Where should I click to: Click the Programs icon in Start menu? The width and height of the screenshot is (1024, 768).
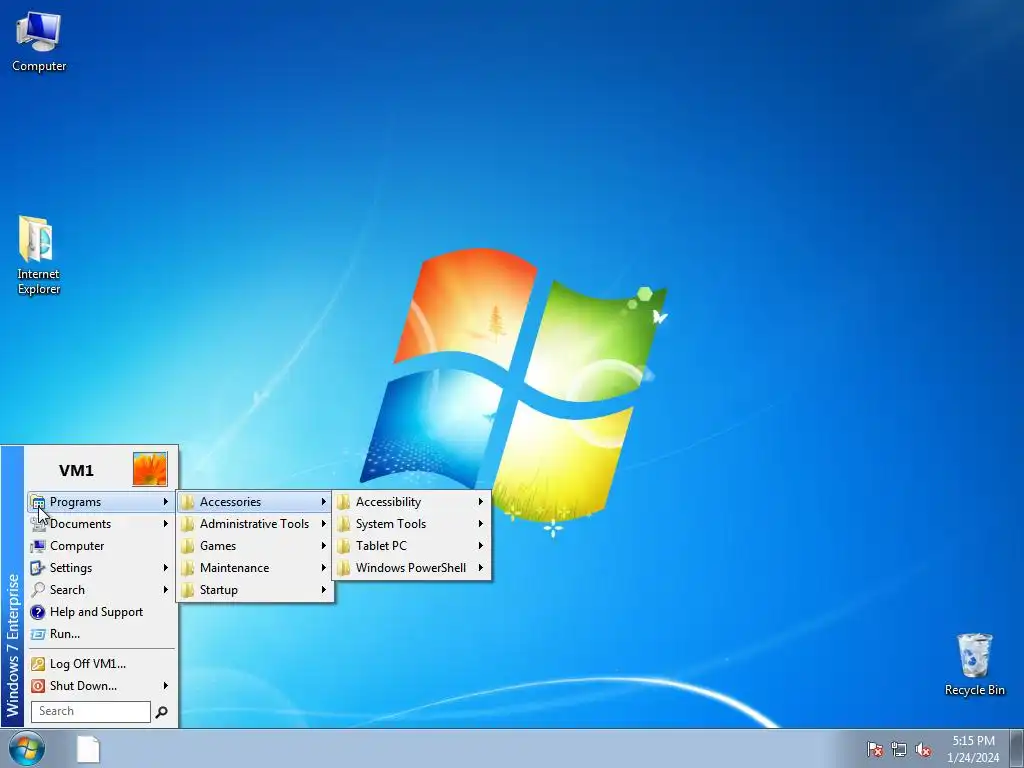[38, 502]
